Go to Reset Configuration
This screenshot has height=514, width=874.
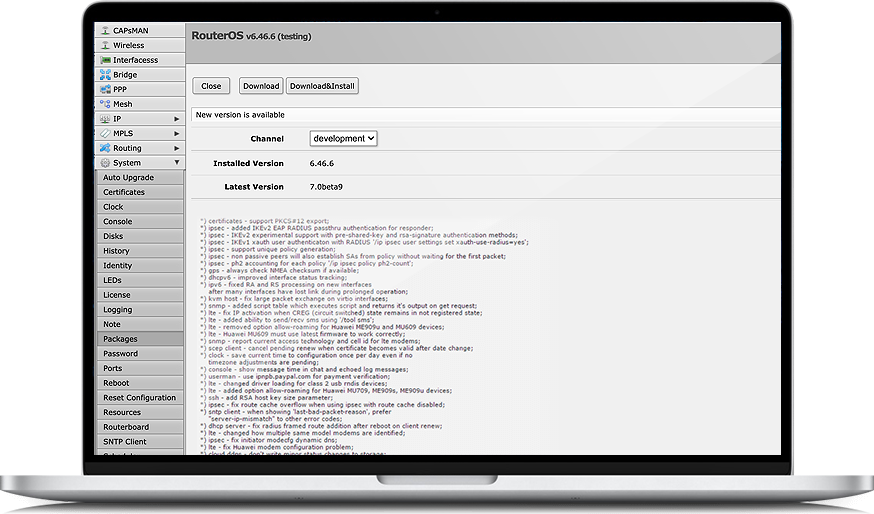point(139,398)
